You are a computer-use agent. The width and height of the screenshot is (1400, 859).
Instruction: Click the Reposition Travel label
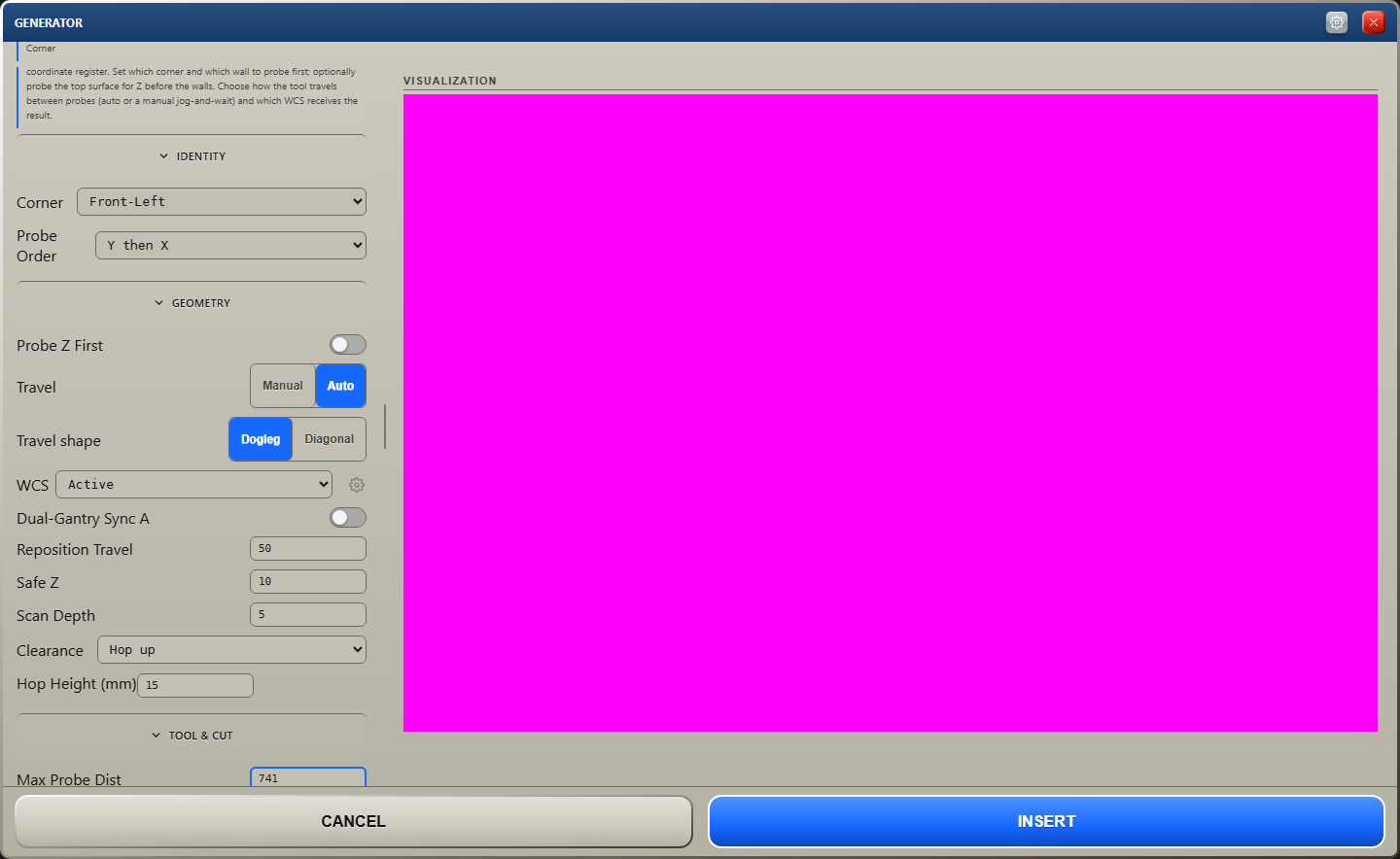click(x=75, y=550)
